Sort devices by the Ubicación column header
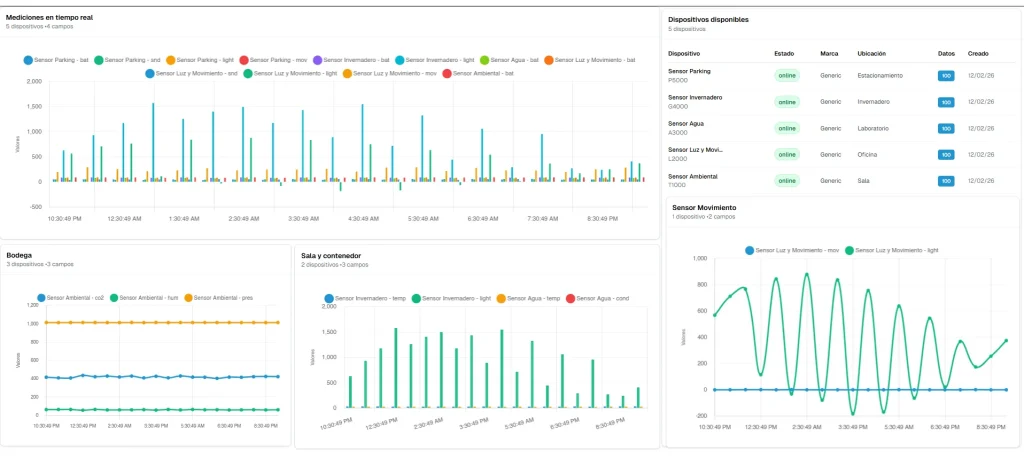This screenshot has height=458, width=1024. (871, 53)
